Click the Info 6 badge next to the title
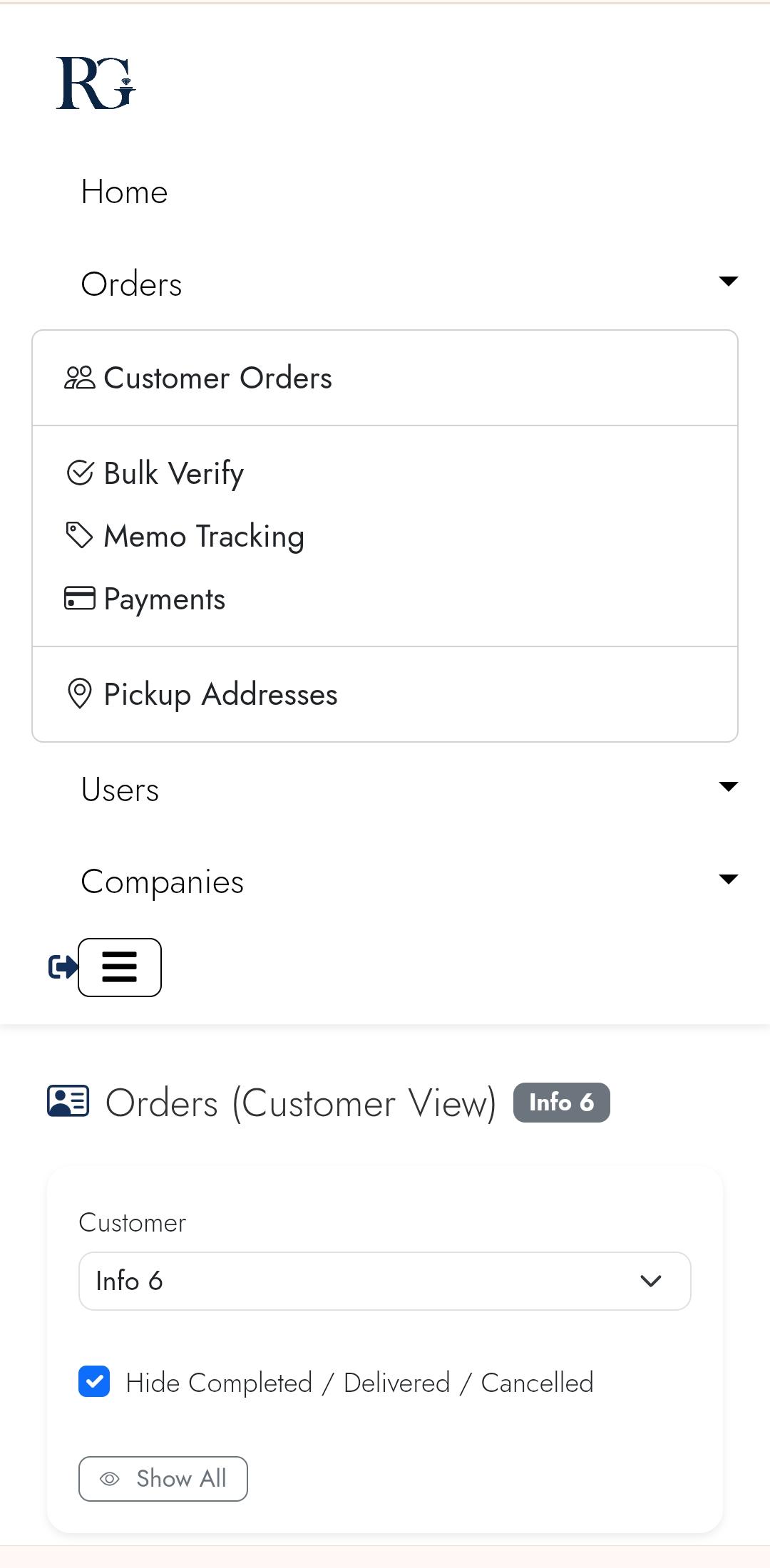The height and width of the screenshot is (1568, 770). click(561, 1102)
